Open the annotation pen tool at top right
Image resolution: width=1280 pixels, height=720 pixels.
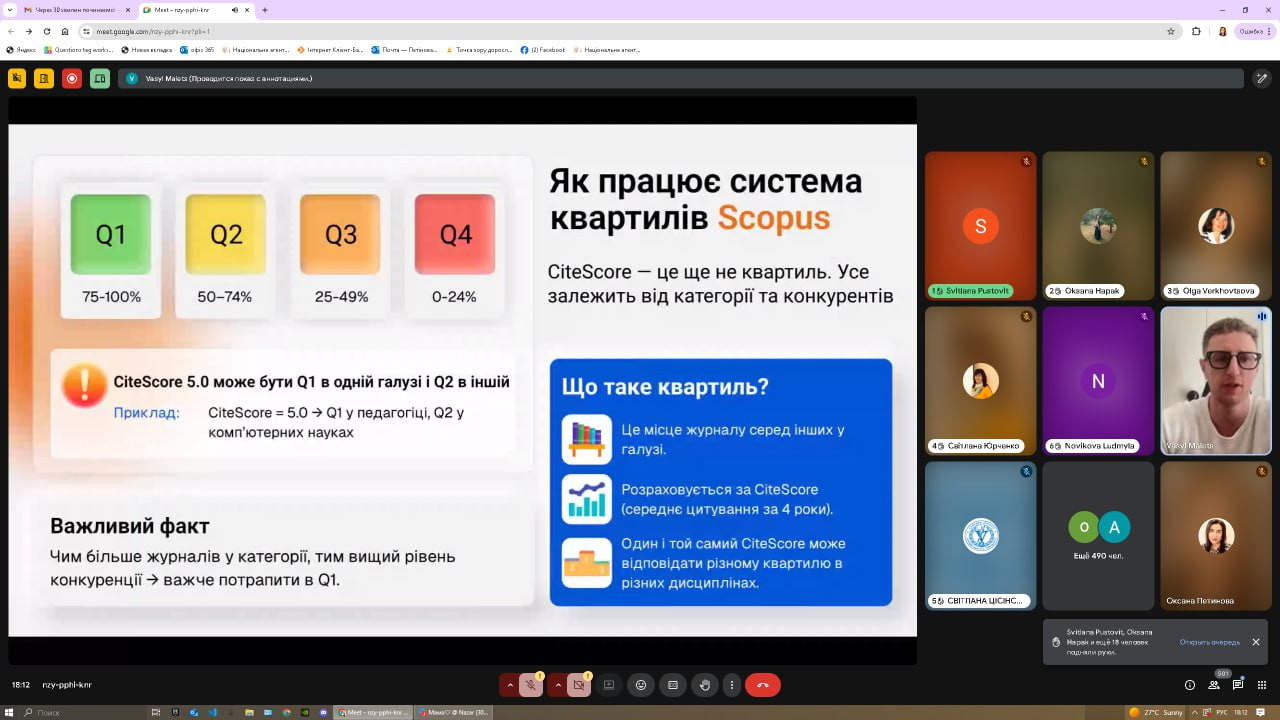1263,78
